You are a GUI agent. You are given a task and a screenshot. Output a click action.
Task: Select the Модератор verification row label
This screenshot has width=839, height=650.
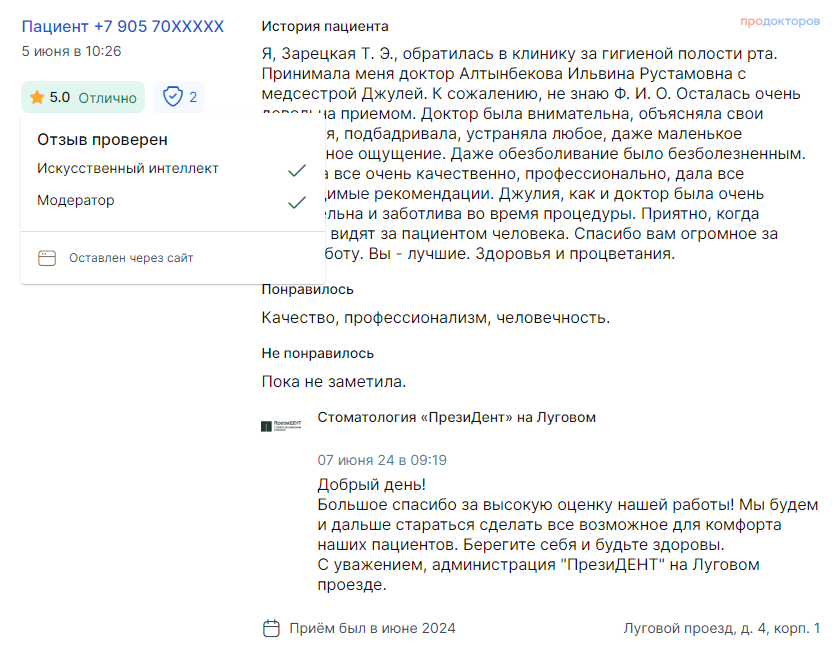point(76,201)
